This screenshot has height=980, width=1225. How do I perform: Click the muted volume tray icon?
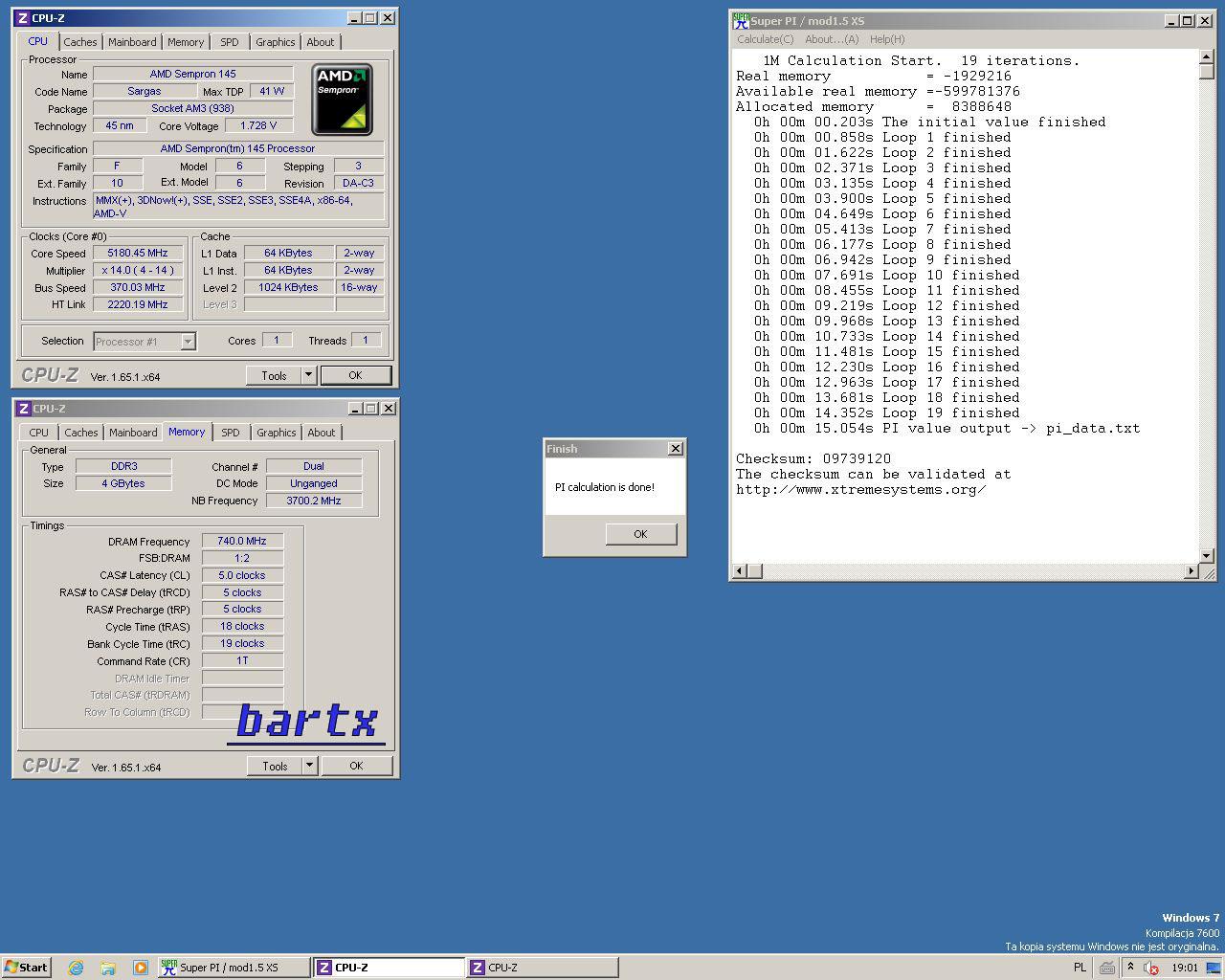coord(1151,968)
